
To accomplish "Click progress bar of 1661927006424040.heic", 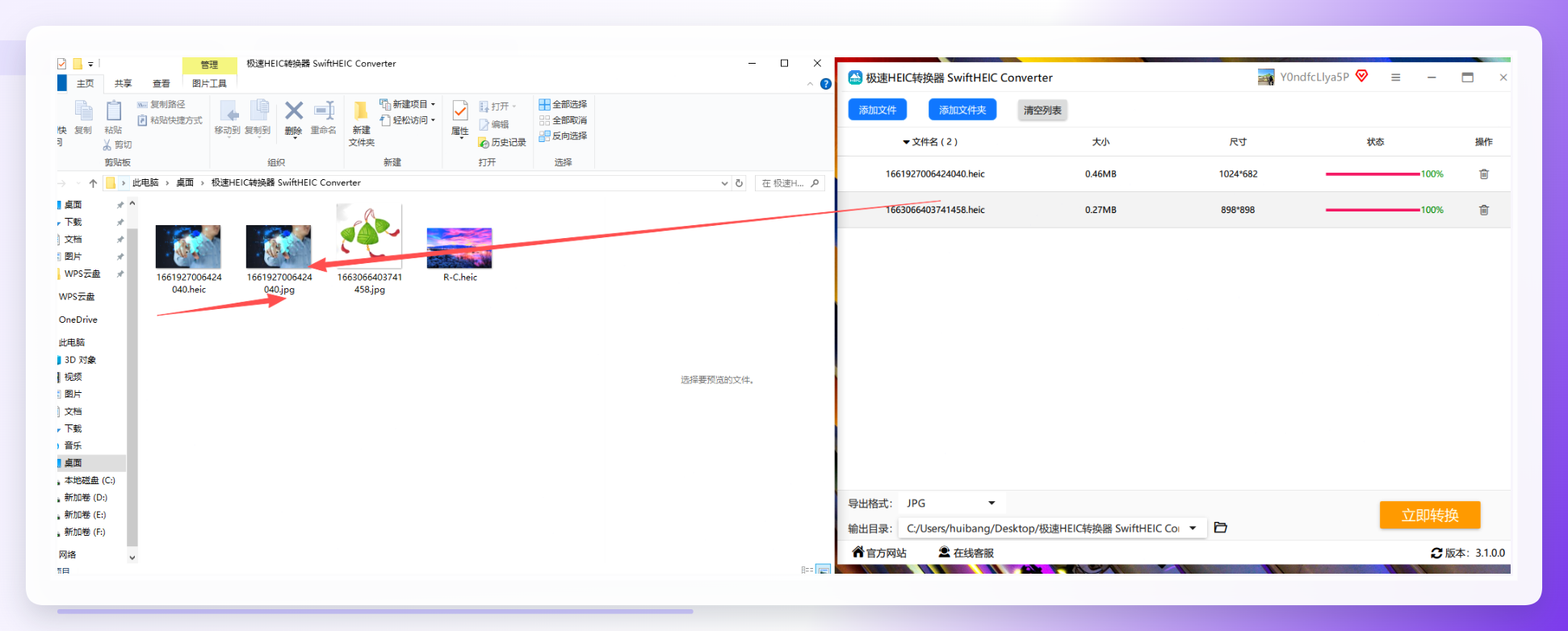I will coord(1373,173).
